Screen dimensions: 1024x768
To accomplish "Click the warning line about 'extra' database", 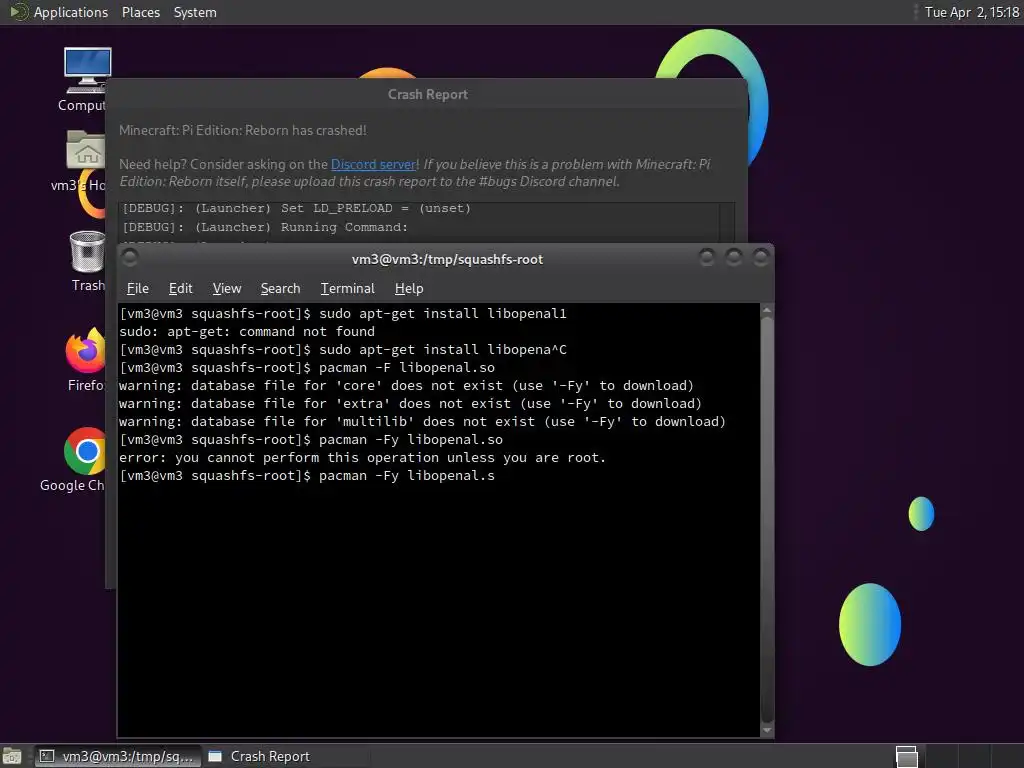I will pyautogui.click(x=410, y=404).
